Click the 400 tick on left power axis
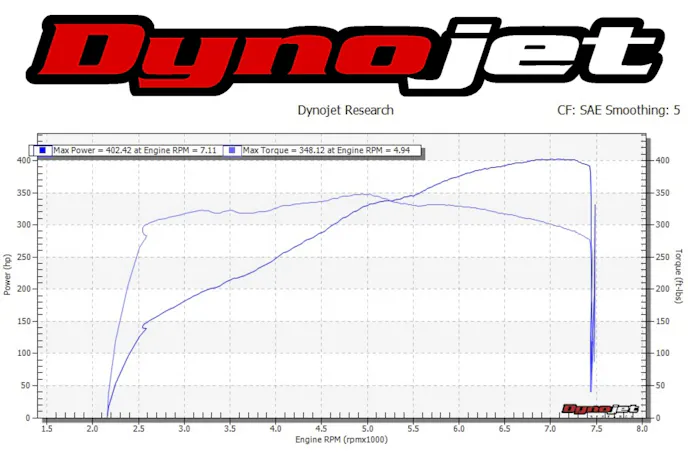Viewport: 688px width, 459px height. pyautogui.click(x=22, y=160)
